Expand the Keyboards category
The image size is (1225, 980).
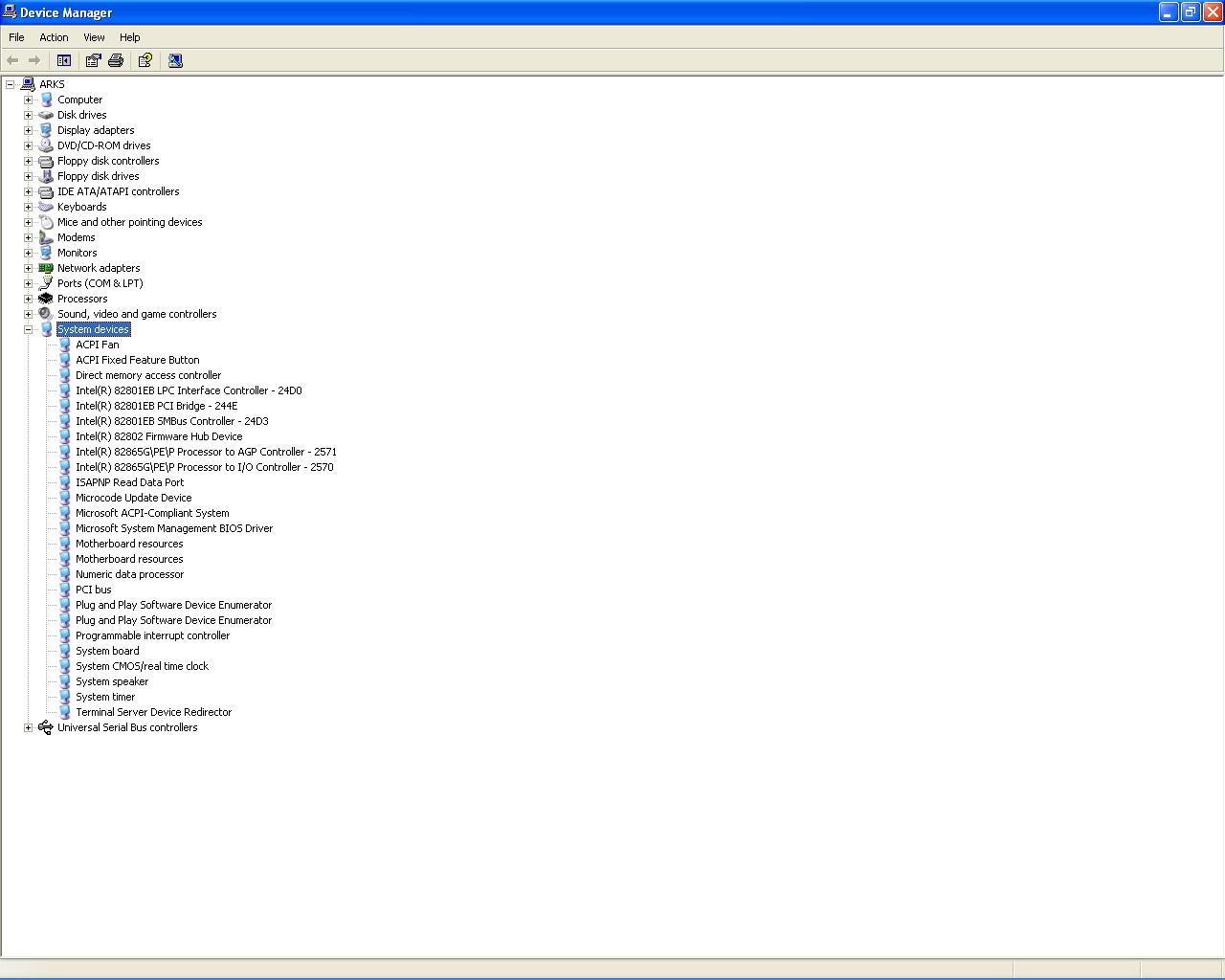click(x=28, y=207)
